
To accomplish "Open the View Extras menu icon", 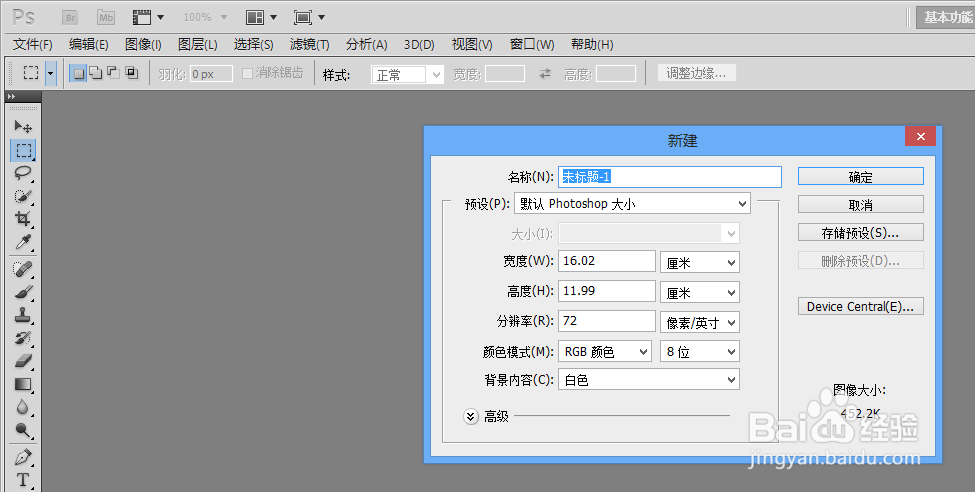I will coord(148,17).
